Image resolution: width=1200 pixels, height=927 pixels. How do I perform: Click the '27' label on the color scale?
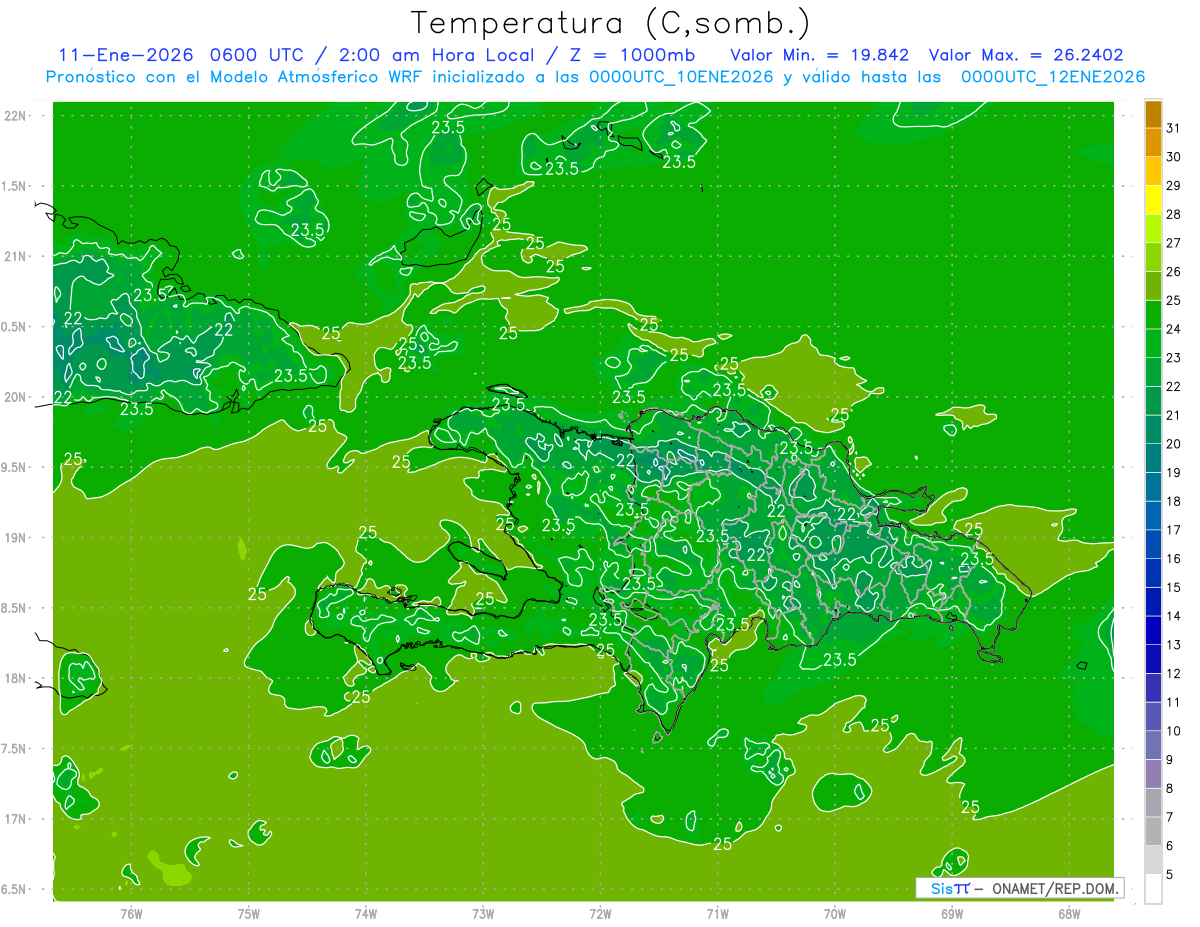[1173, 243]
